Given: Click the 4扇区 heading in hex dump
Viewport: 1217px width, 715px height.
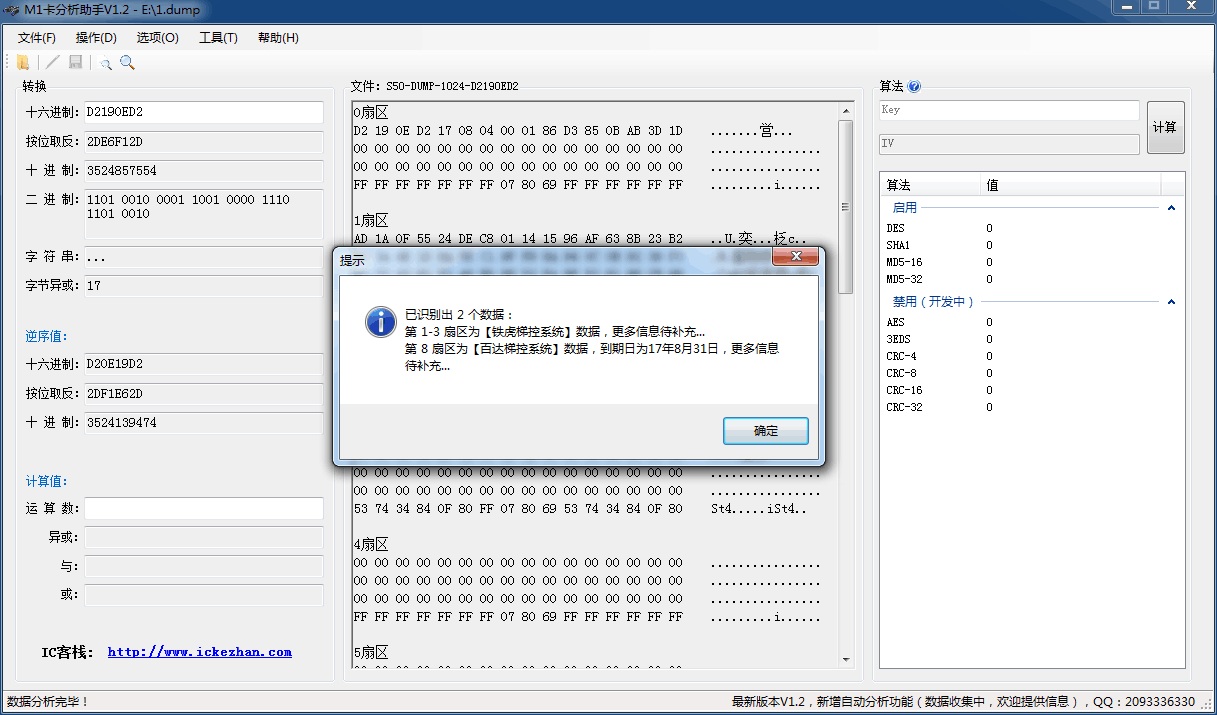Looking at the screenshot, I should click(371, 545).
